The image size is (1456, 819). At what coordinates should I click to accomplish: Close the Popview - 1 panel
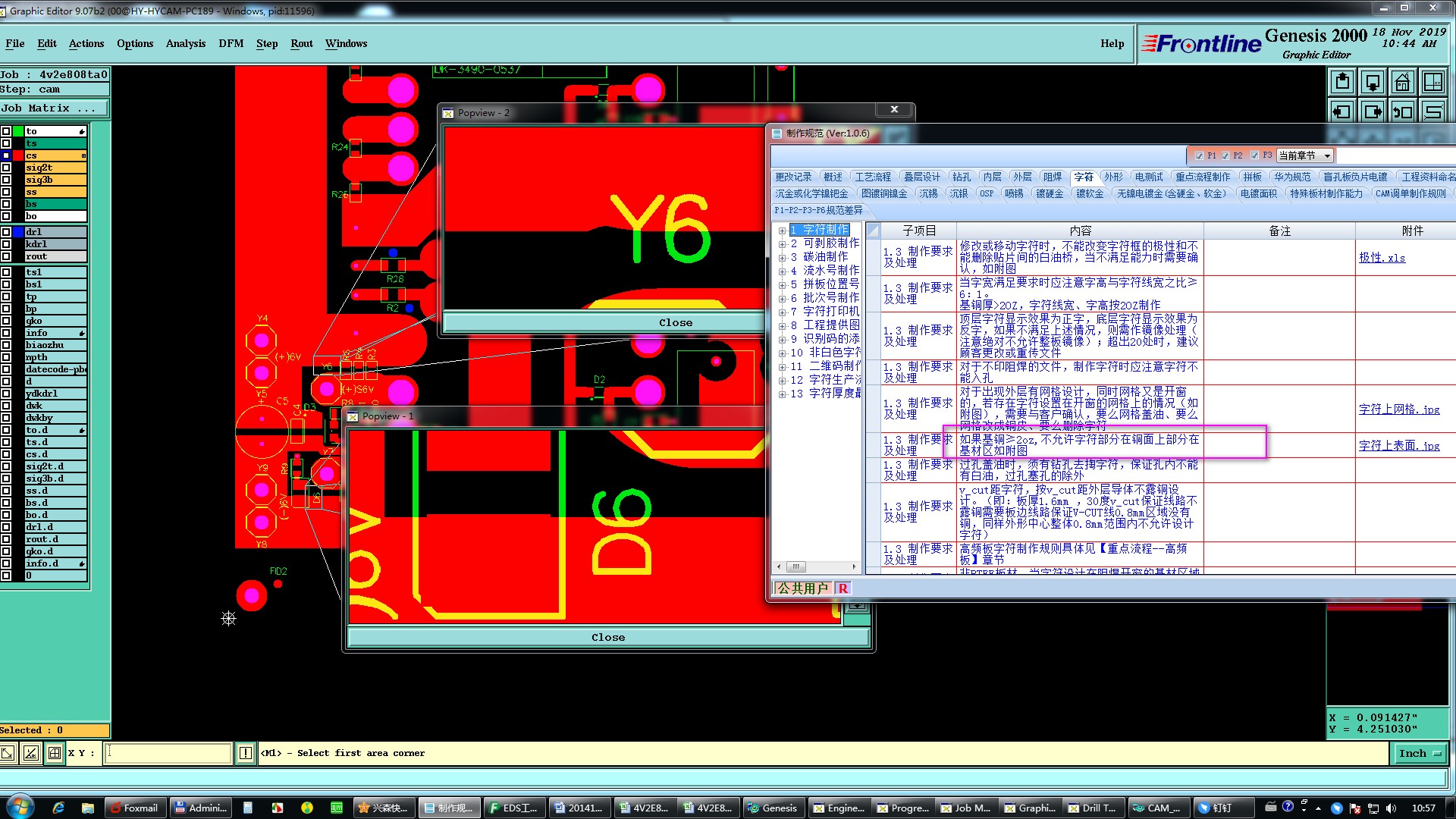[607, 638]
